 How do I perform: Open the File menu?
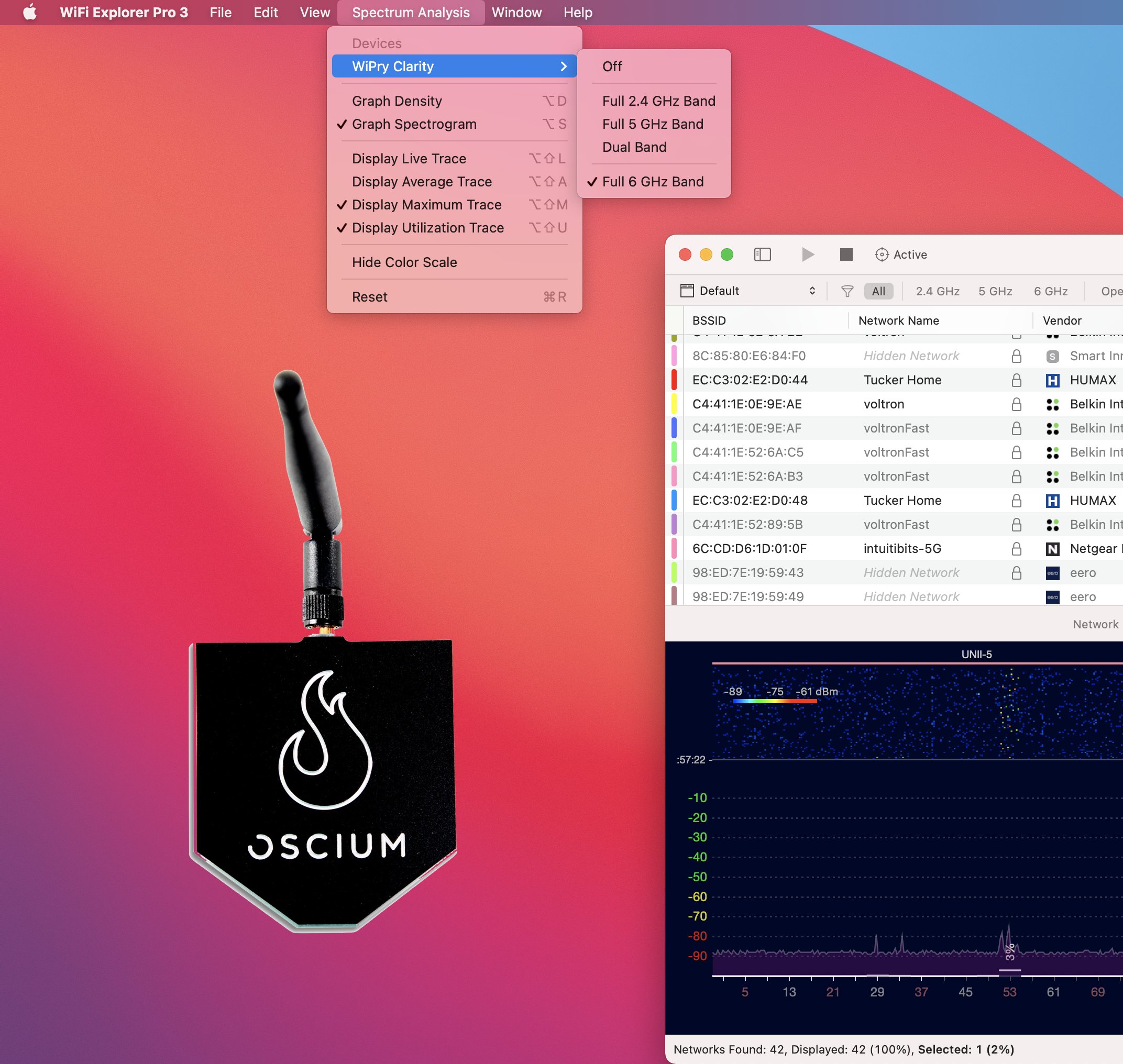(x=220, y=13)
